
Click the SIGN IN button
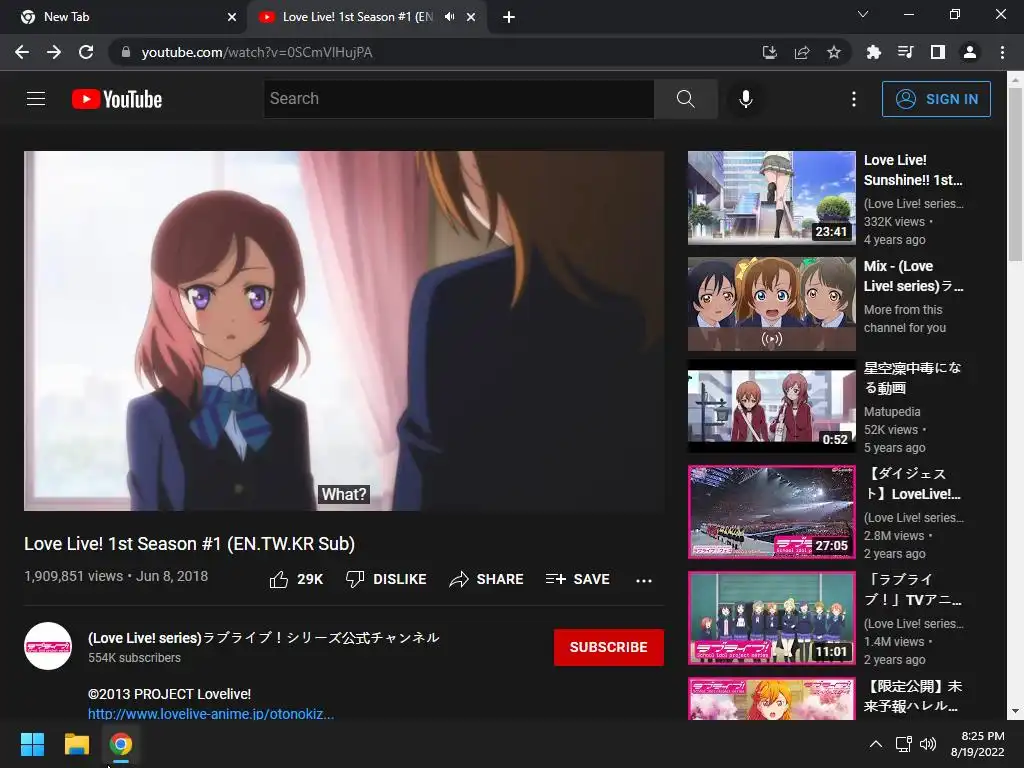point(936,99)
